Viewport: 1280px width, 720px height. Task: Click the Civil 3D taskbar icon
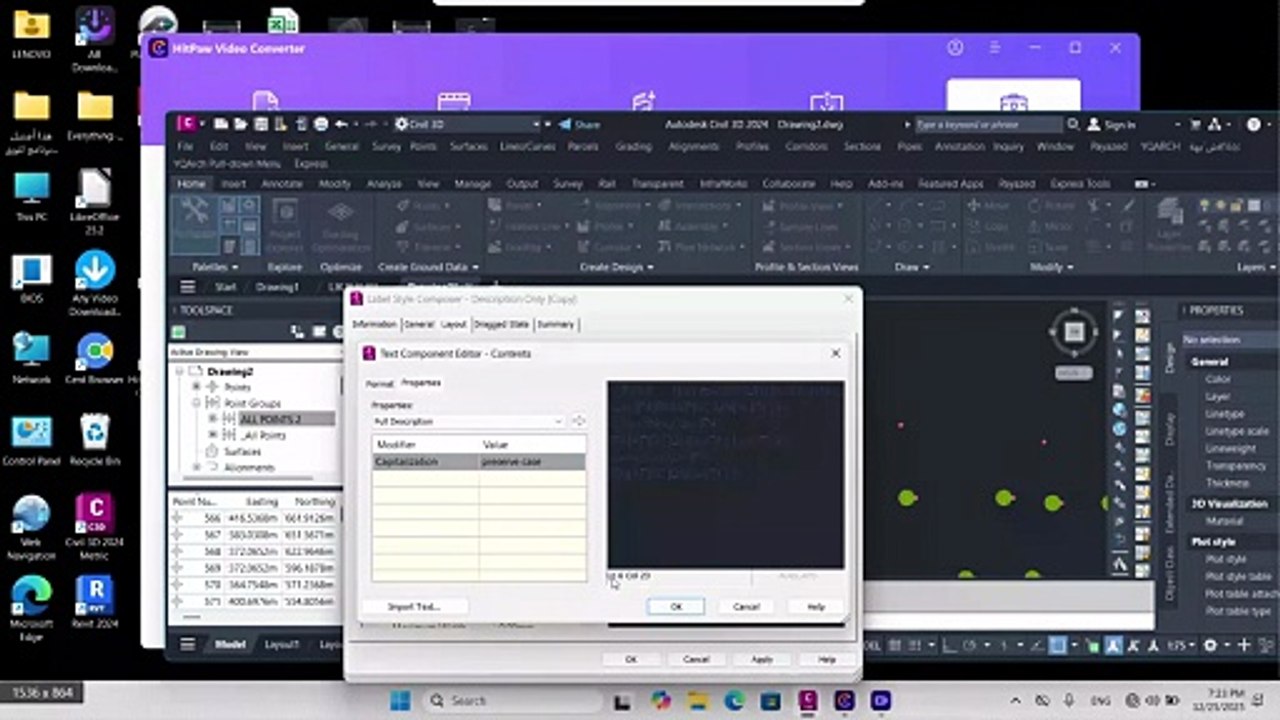[x=807, y=700]
